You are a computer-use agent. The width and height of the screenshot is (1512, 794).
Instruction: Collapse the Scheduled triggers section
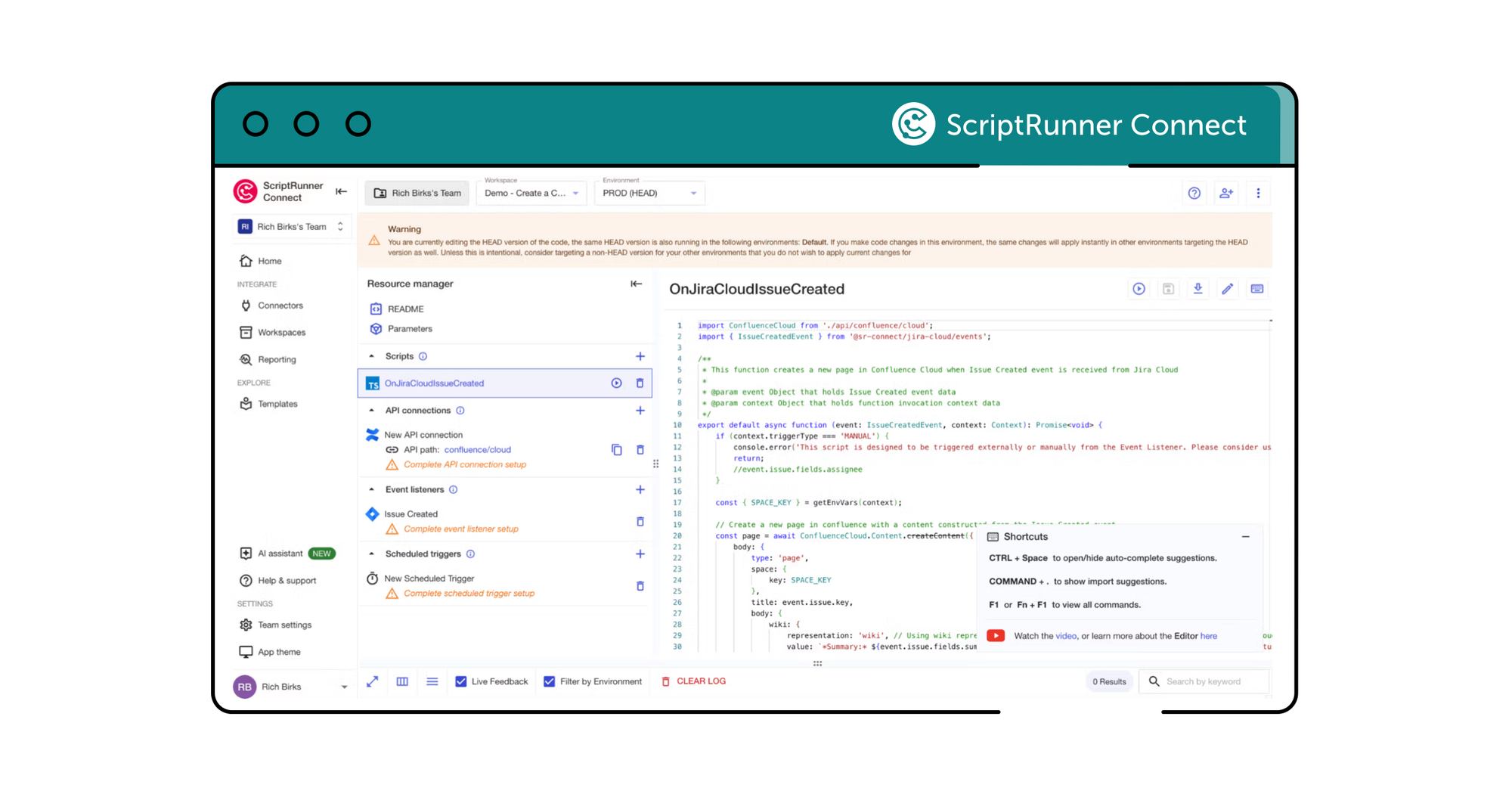pos(371,554)
